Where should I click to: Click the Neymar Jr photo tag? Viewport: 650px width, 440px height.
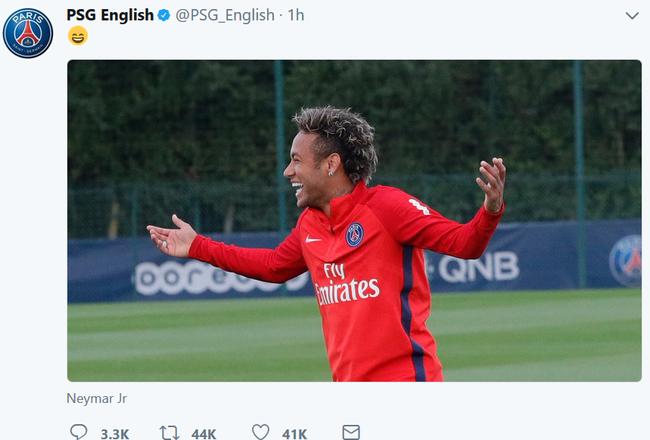click(x=97, y=399)
